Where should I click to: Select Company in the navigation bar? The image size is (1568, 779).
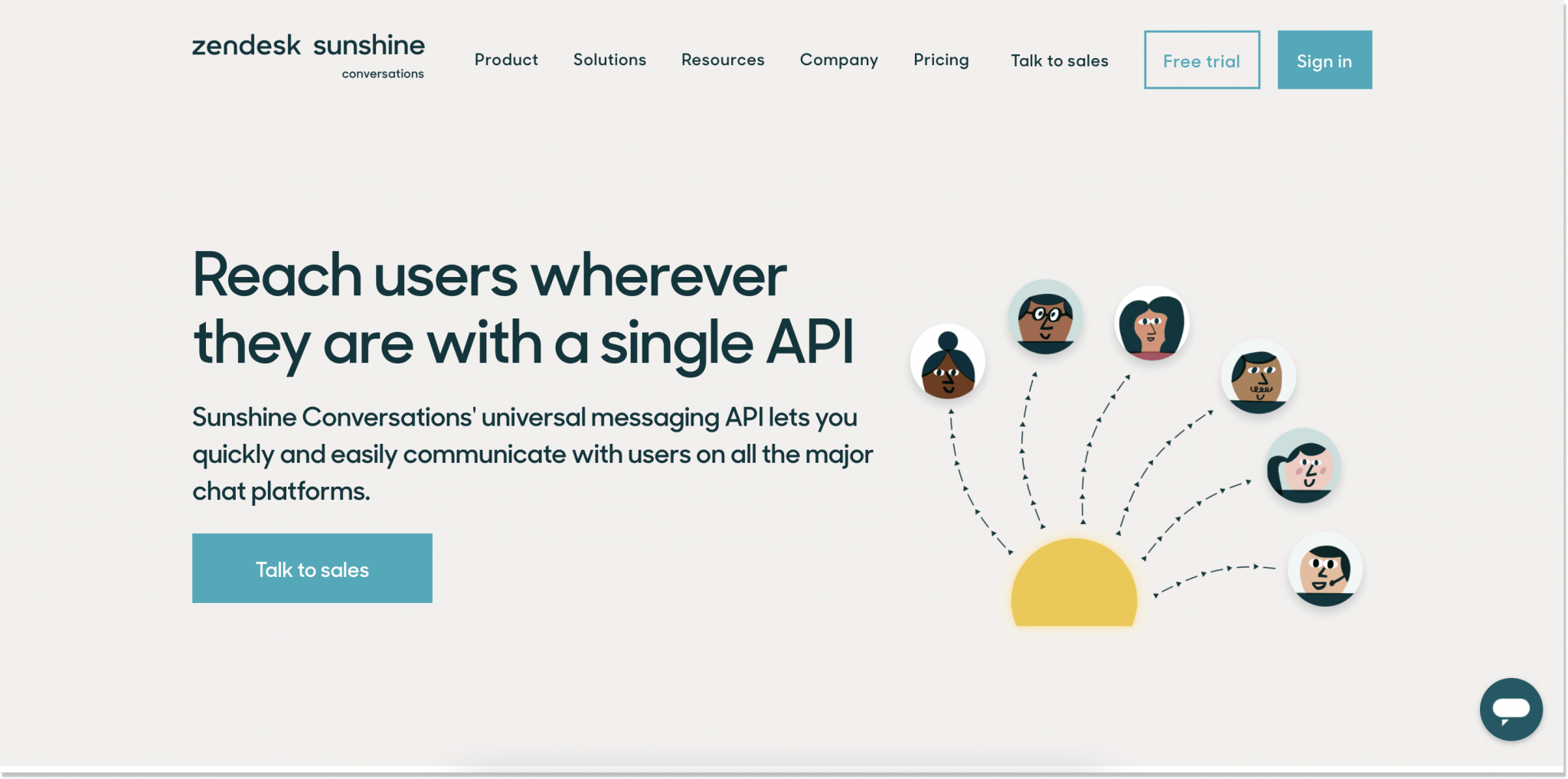point(838,60)
